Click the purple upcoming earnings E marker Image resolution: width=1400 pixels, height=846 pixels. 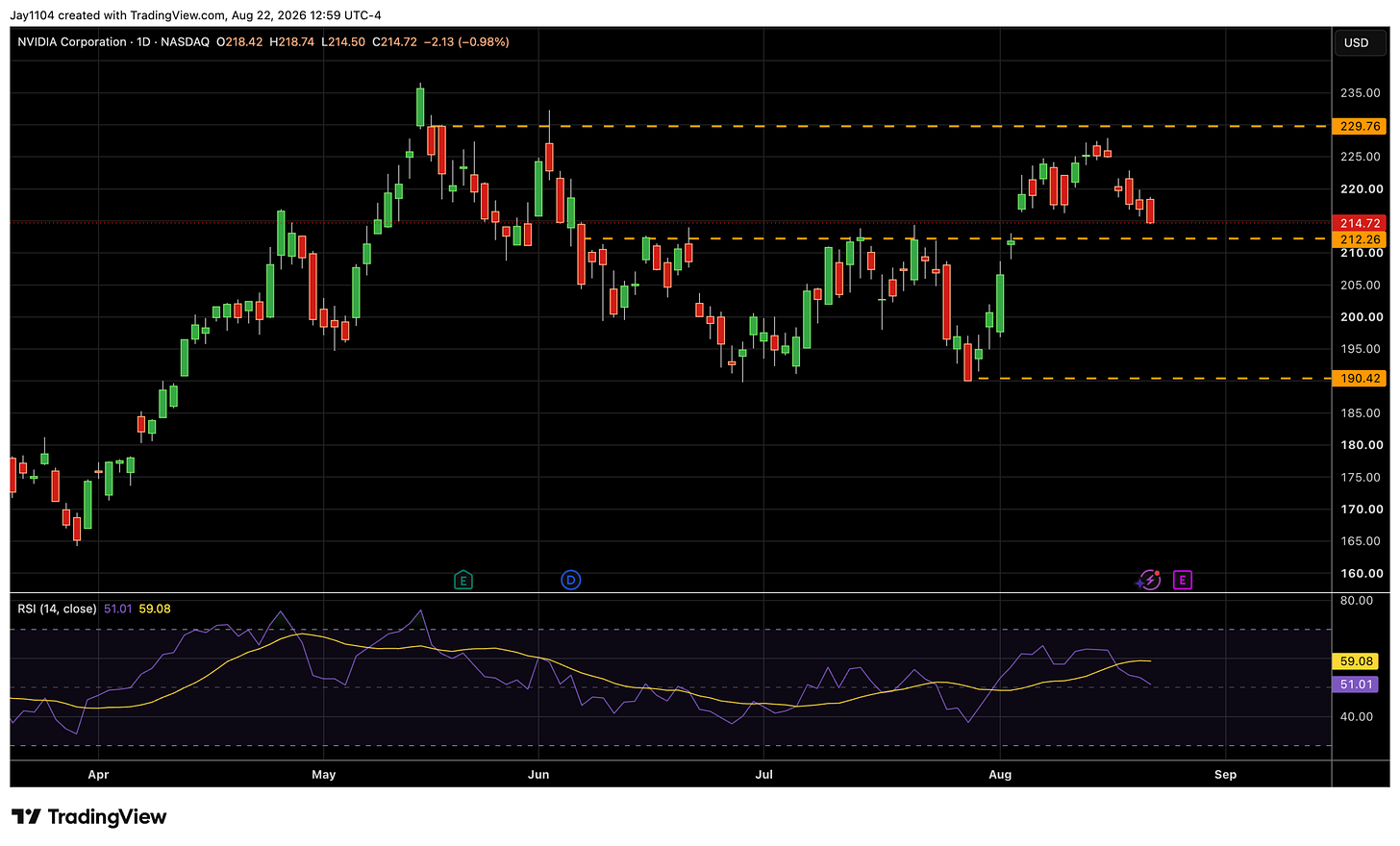coord(1183,580)
